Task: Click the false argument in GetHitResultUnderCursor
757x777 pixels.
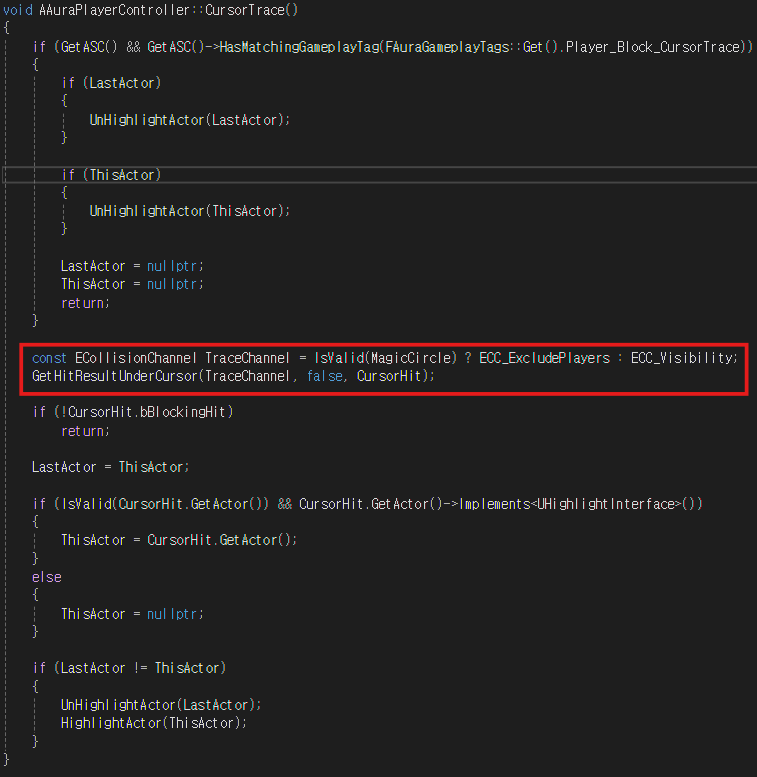Action: click(324, 376)
